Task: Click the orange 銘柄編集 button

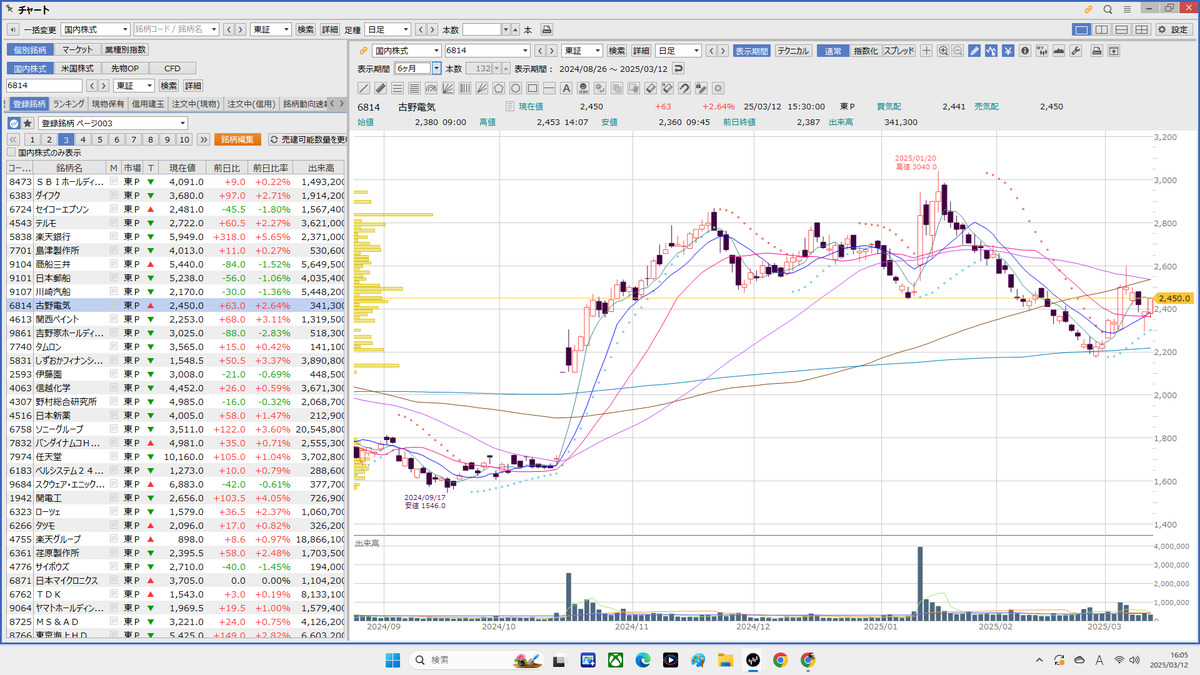Action: pos(238,140)
